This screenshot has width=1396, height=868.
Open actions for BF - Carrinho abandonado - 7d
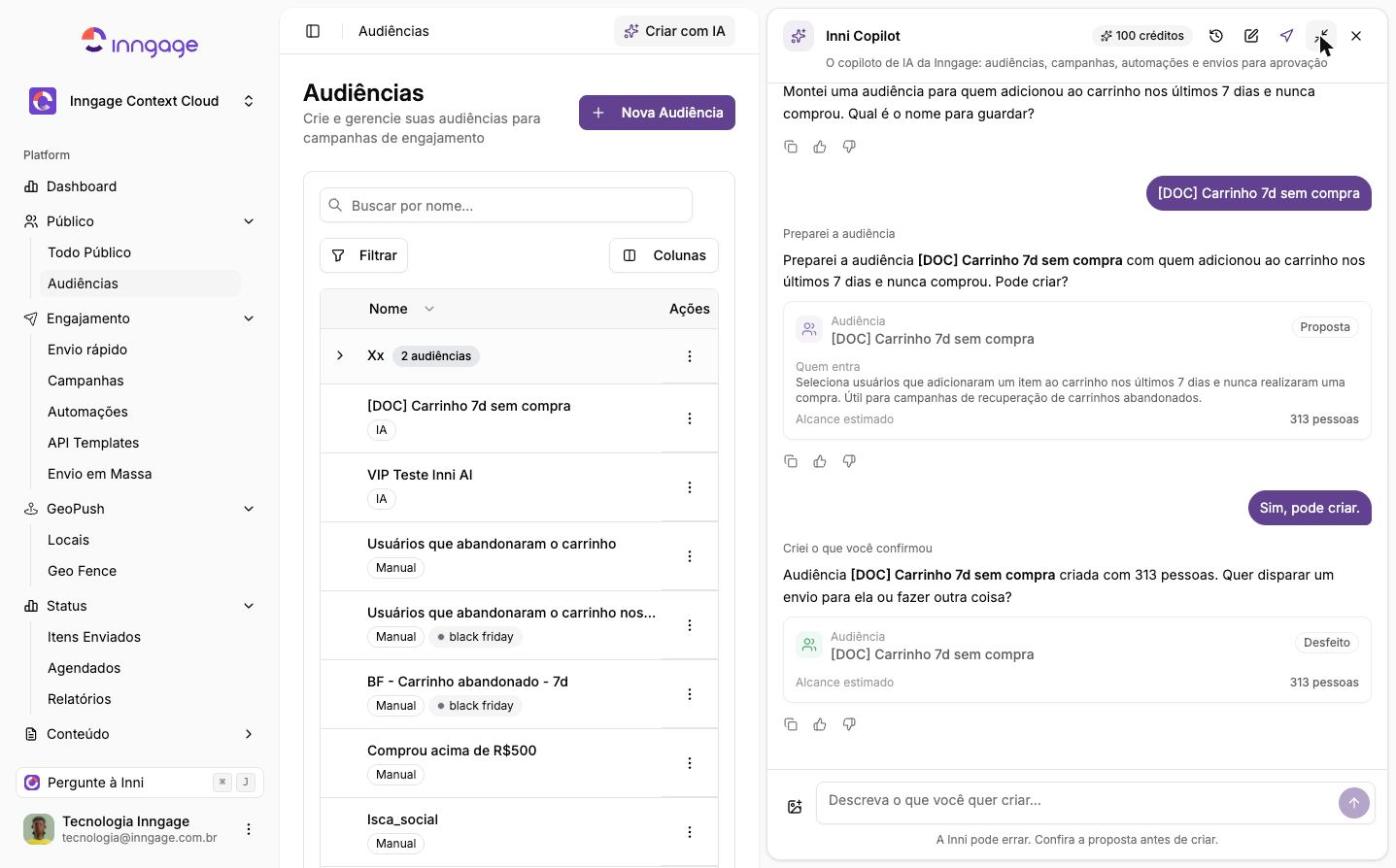(689, 694)
